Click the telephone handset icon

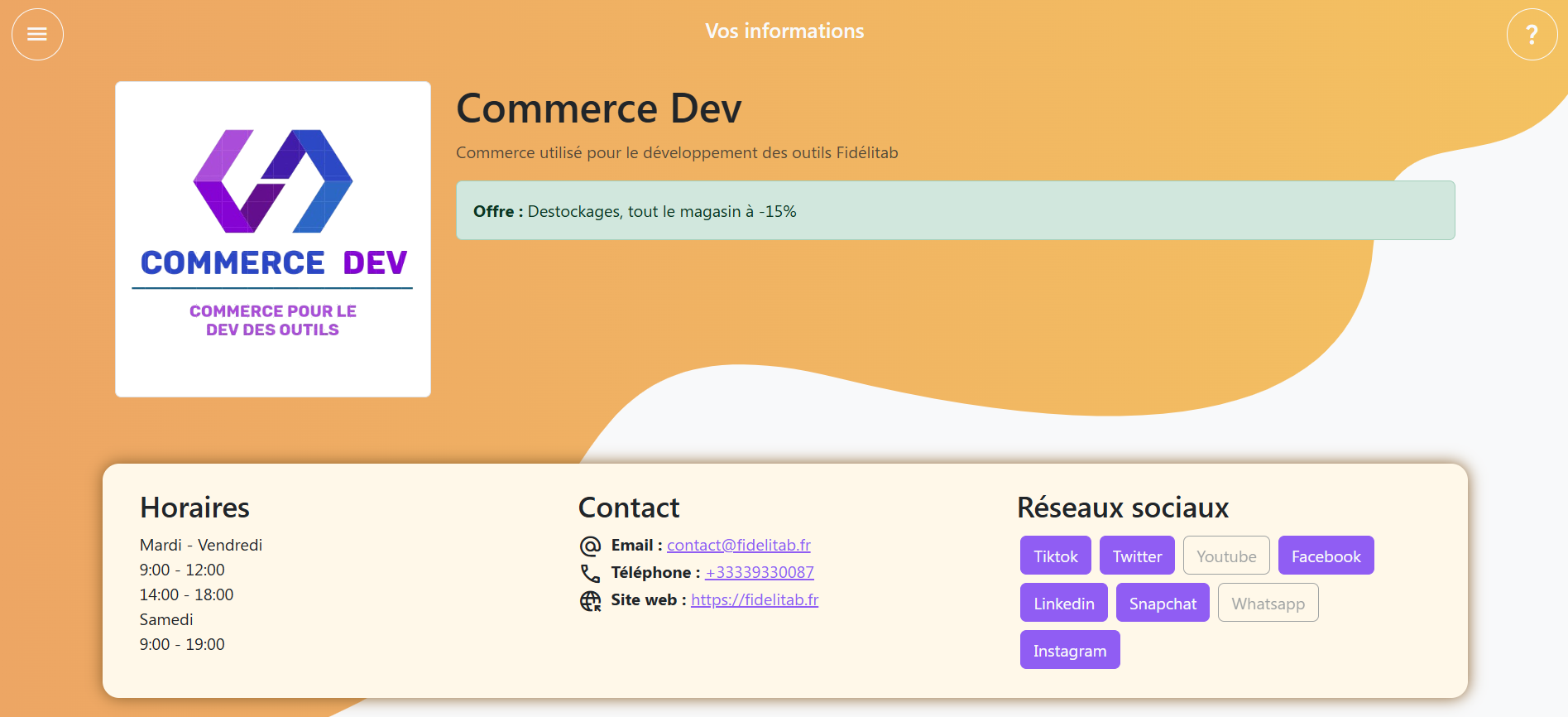[590, 573]
